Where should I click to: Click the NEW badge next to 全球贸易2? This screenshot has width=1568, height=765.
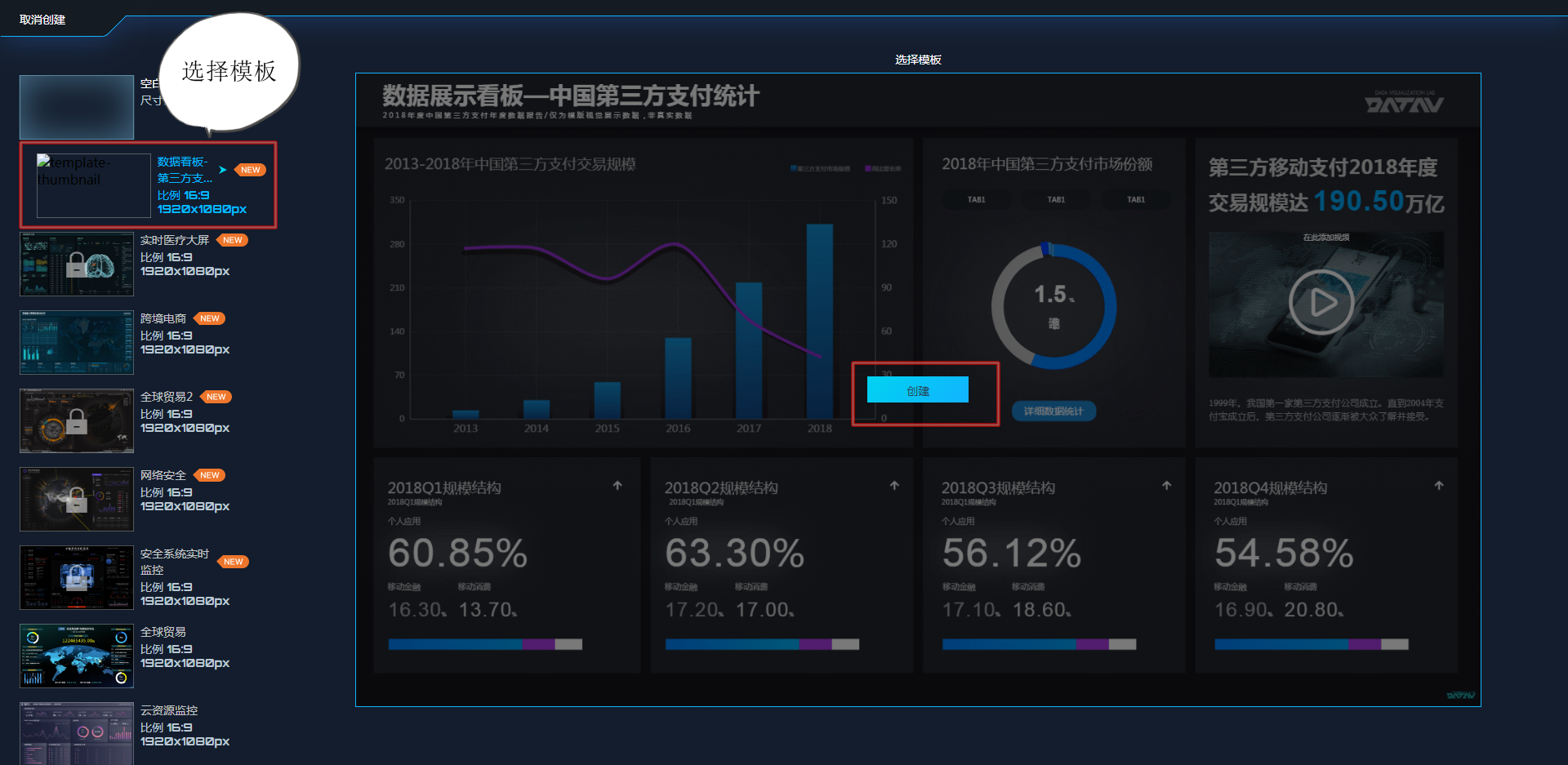tap(216, 397)
